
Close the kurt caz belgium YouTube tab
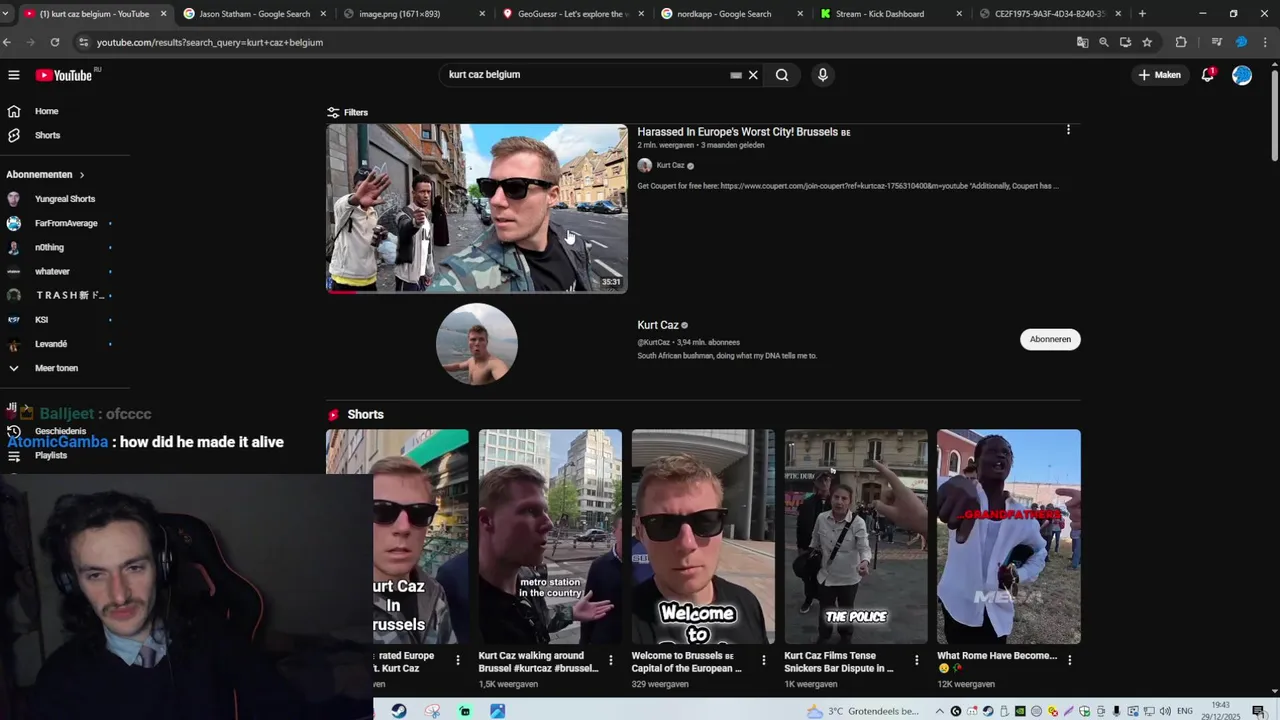(x=163, y=14)
